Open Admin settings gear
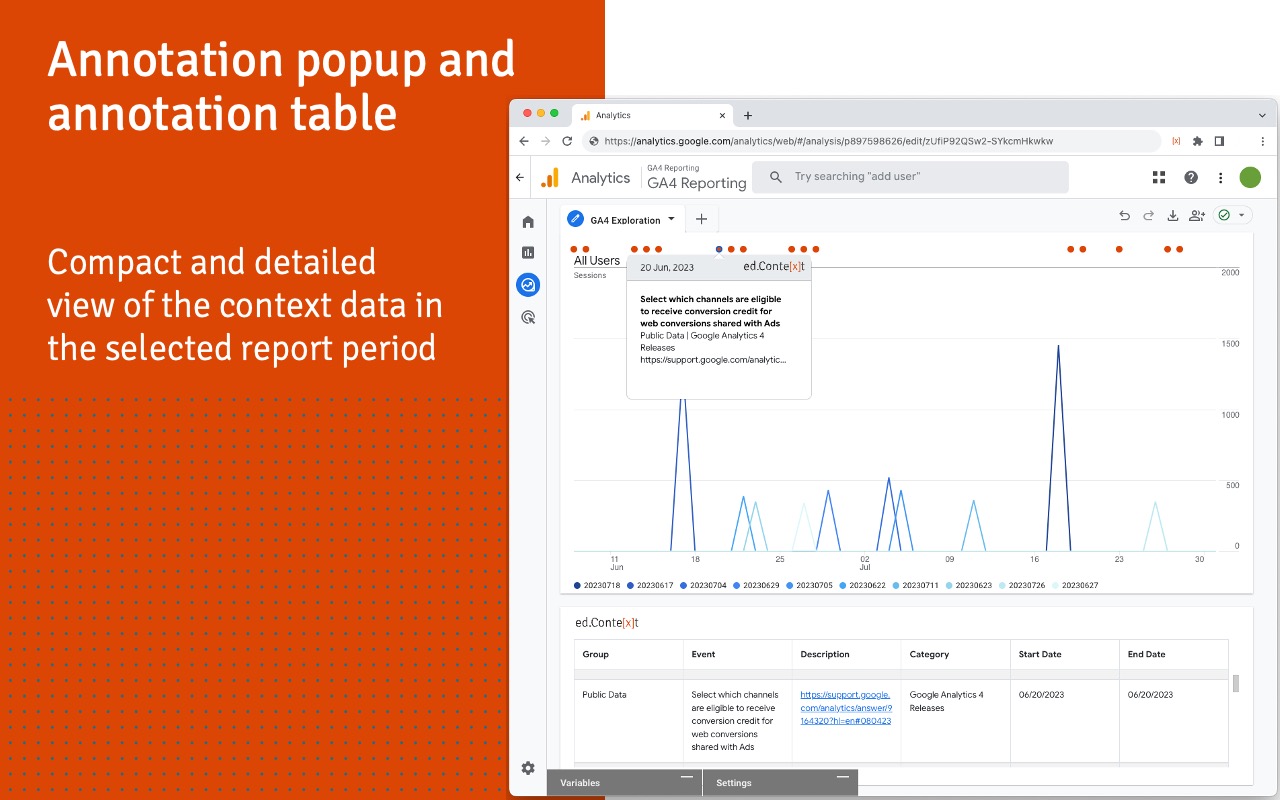The image size is (1280, 800). (x=528, y=768)
